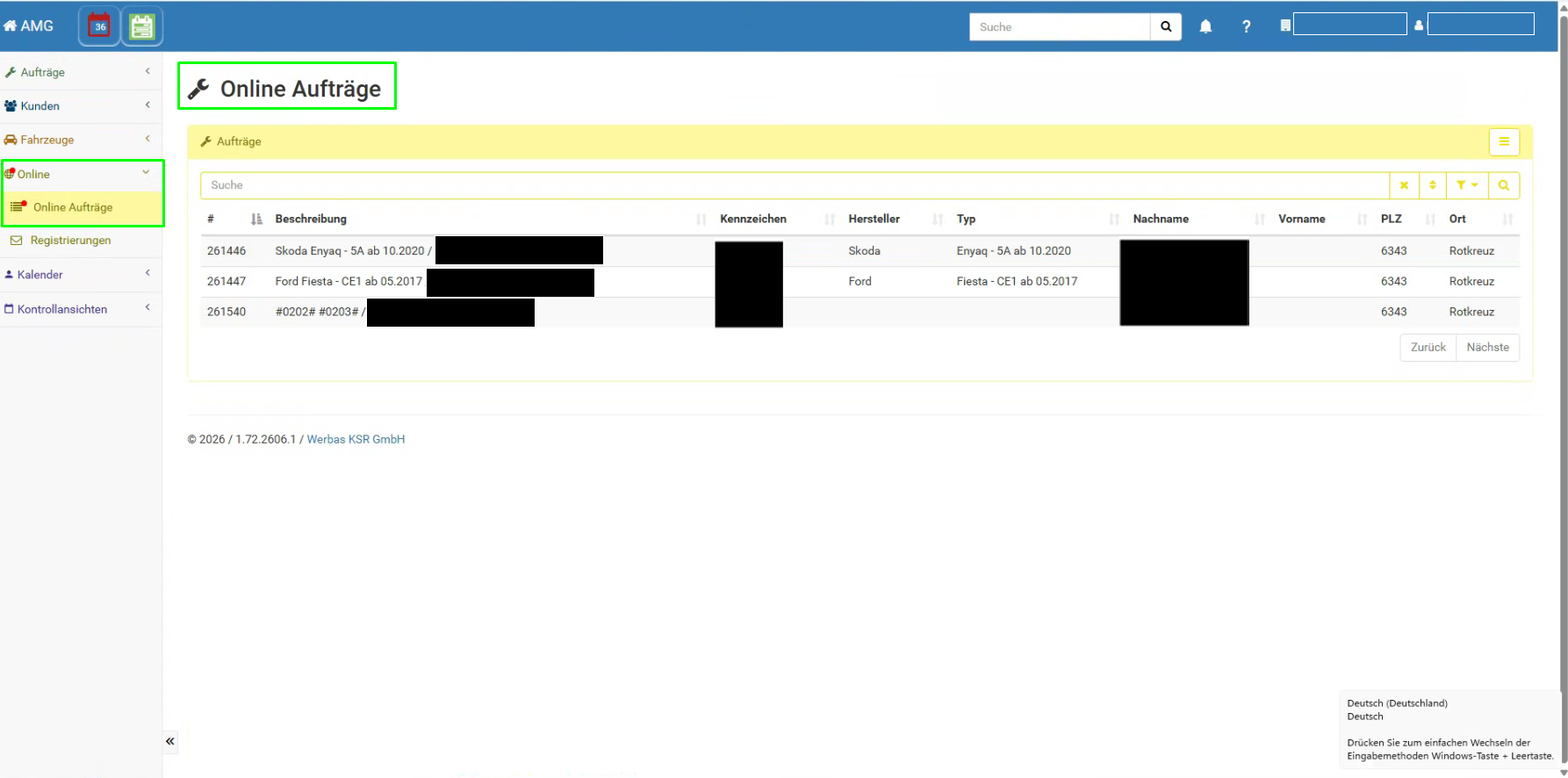The width and height of the screenshot is (1568, 778).
Task: Run table search with yellow magnifier icon
Action: pyautogui.click(x=1504, y=185)
